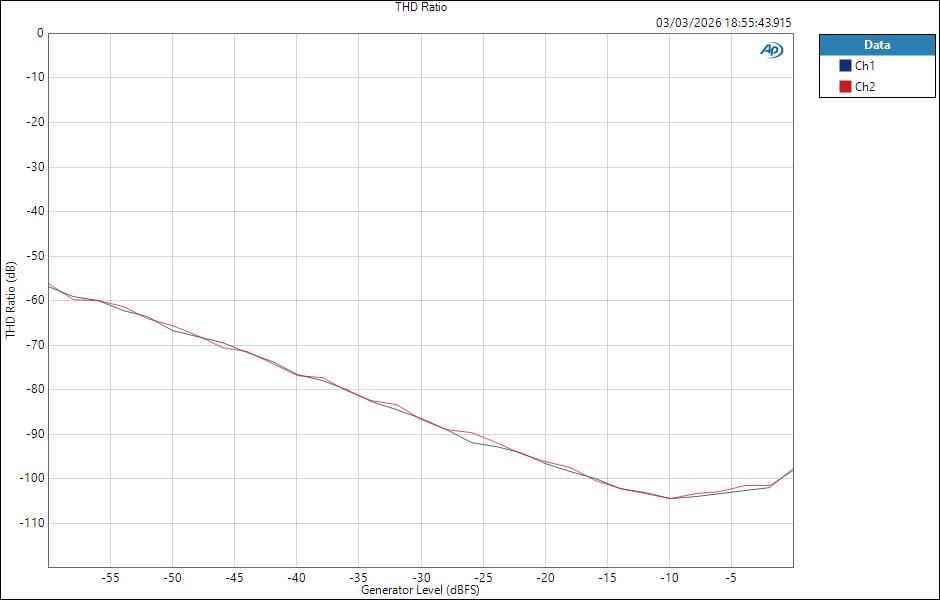
Task: Click the -55 tick label on the x-axis
Action: [110, 578]
